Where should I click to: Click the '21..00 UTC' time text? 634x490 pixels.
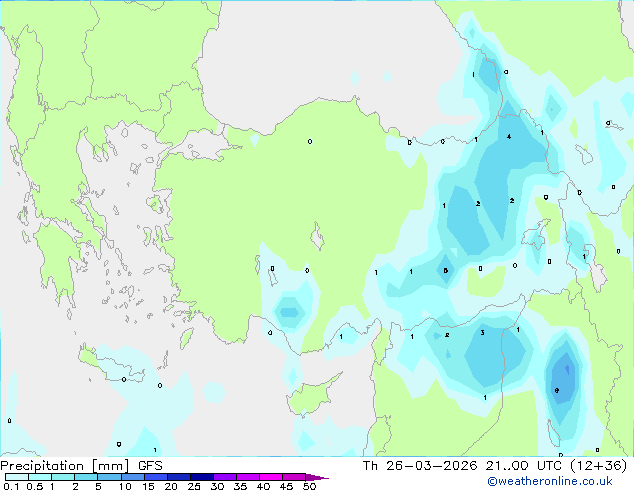[x=524, y=466]
